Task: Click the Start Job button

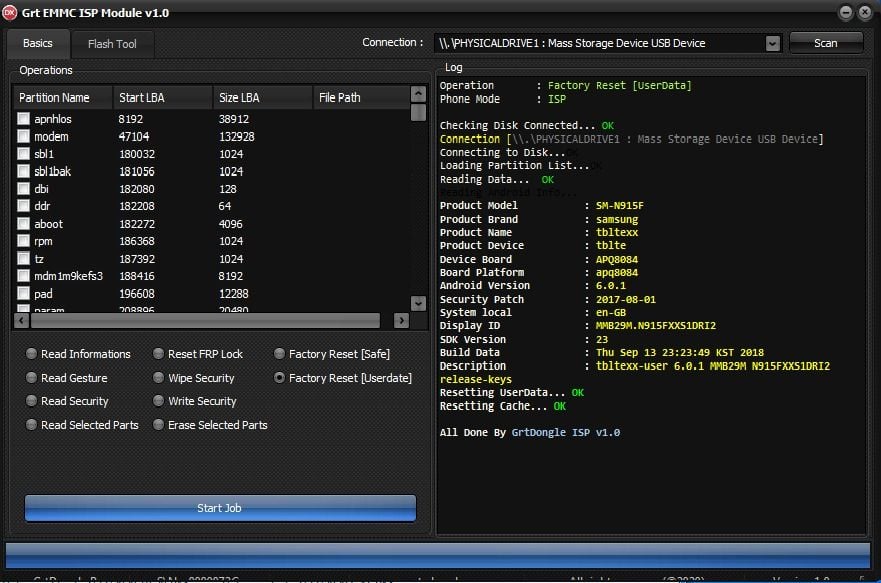Action: coord(220,508)
